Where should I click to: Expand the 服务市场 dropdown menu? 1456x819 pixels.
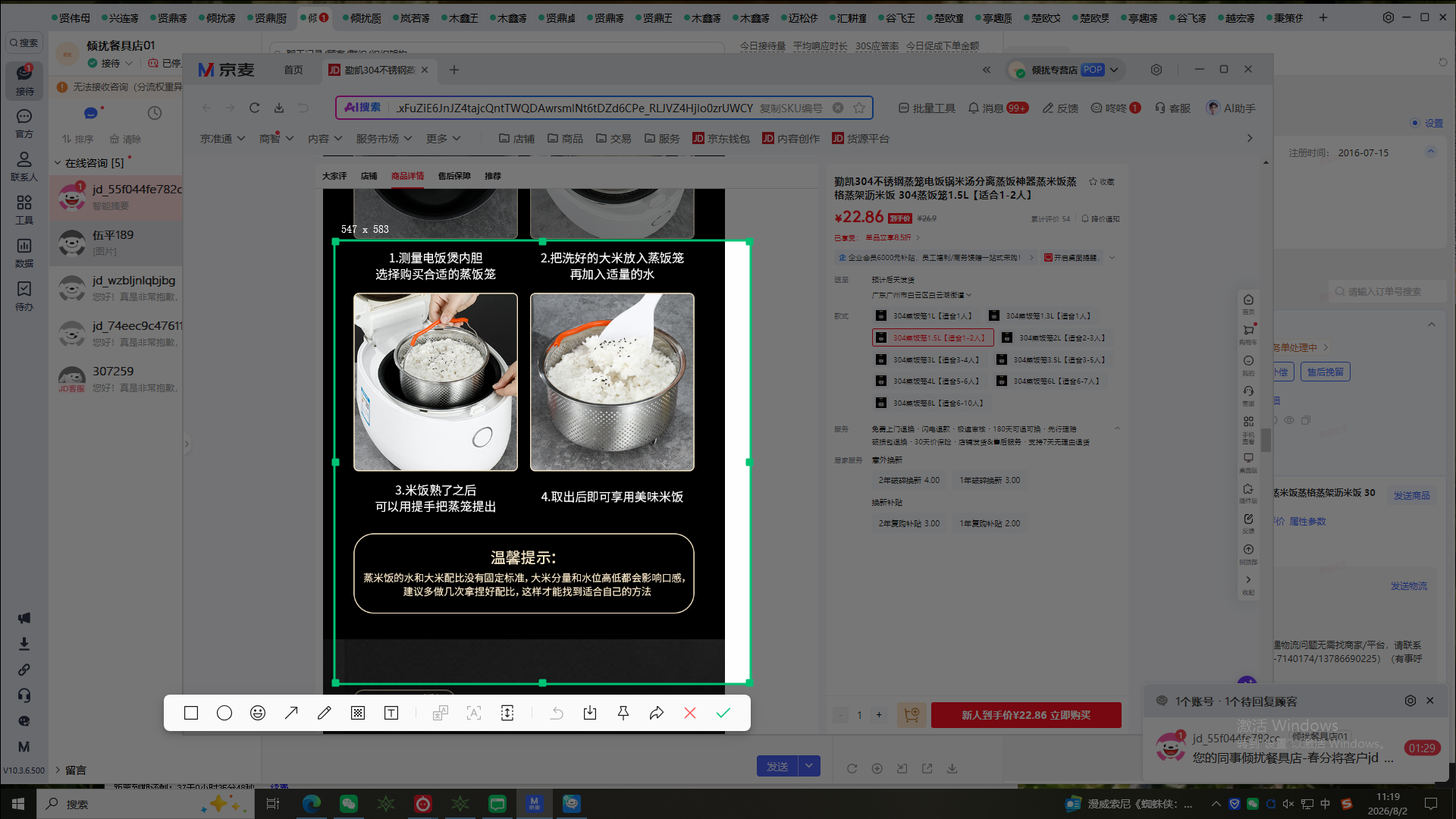click(384, 139)
